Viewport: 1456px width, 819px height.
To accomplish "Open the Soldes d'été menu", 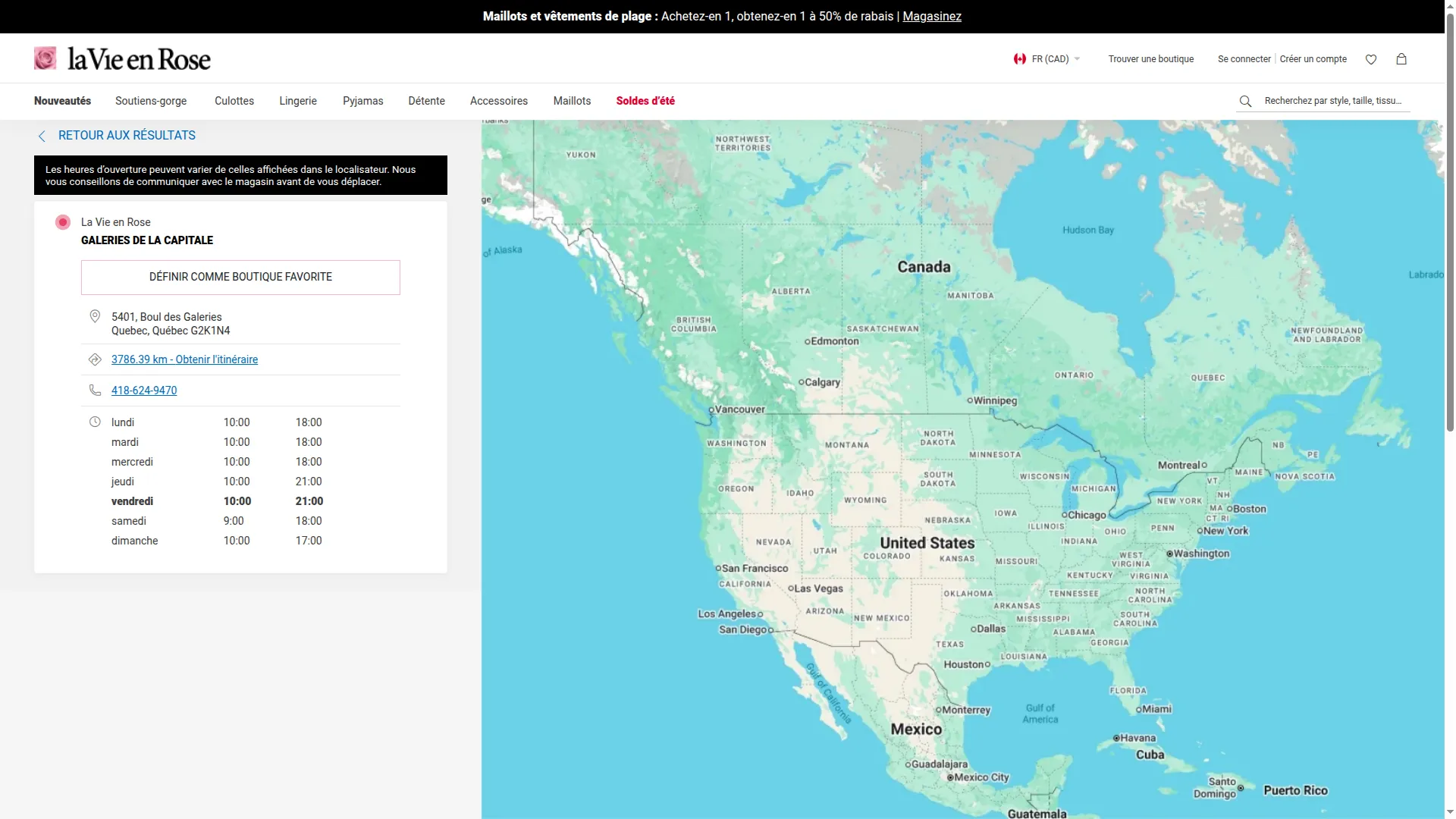I will click(x=645, y=101).
